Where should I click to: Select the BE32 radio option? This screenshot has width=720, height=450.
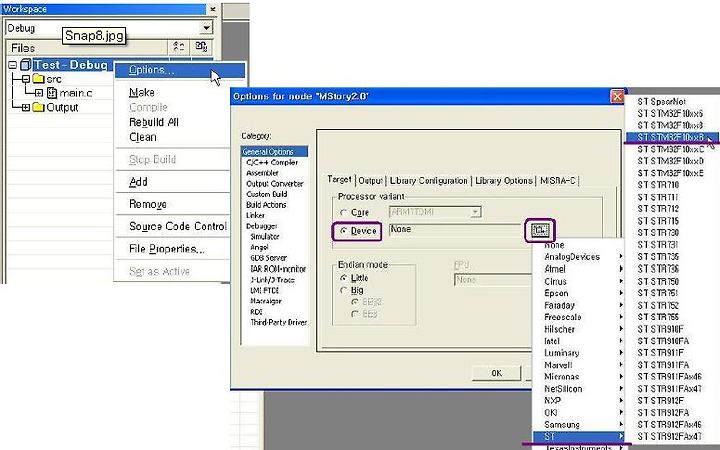(x=354, y=302)
